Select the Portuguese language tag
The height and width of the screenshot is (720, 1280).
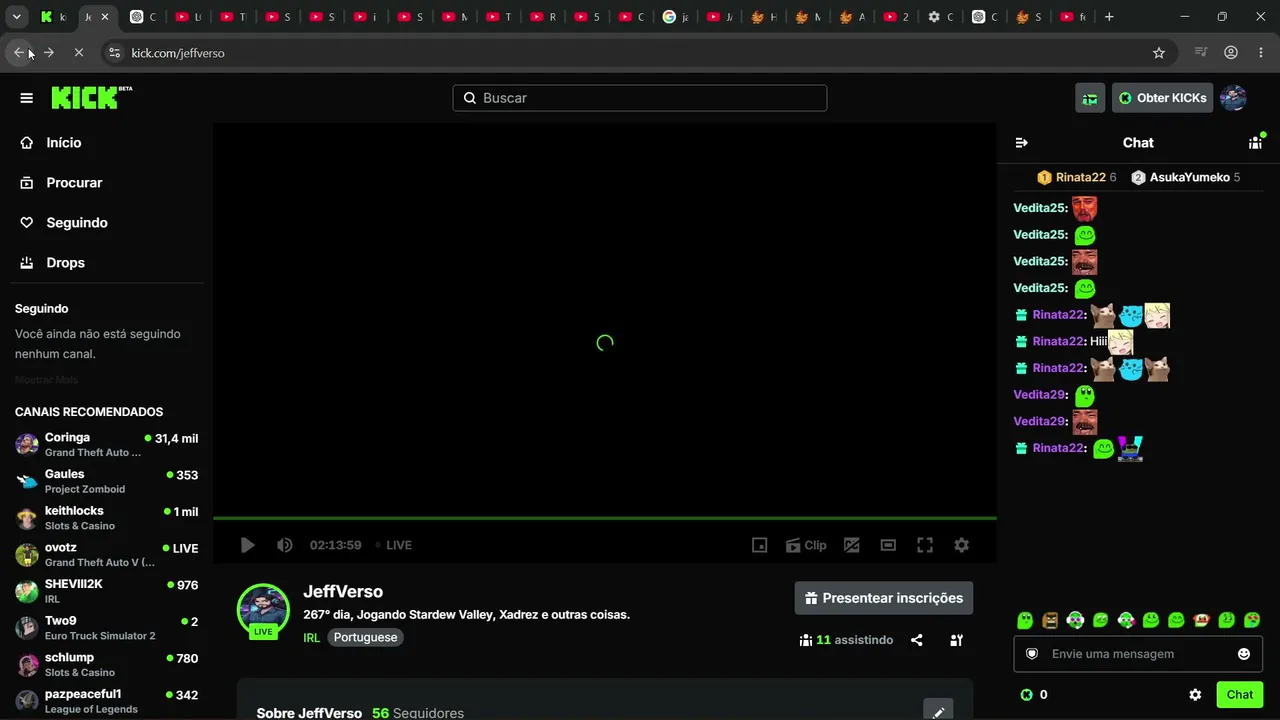[x=365, y=637]
